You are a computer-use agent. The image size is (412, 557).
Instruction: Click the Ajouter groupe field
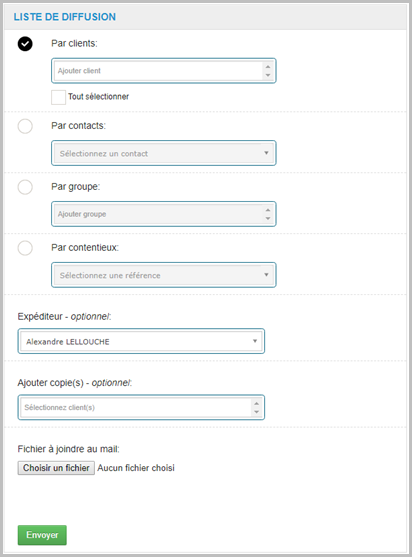coord(164,214)
